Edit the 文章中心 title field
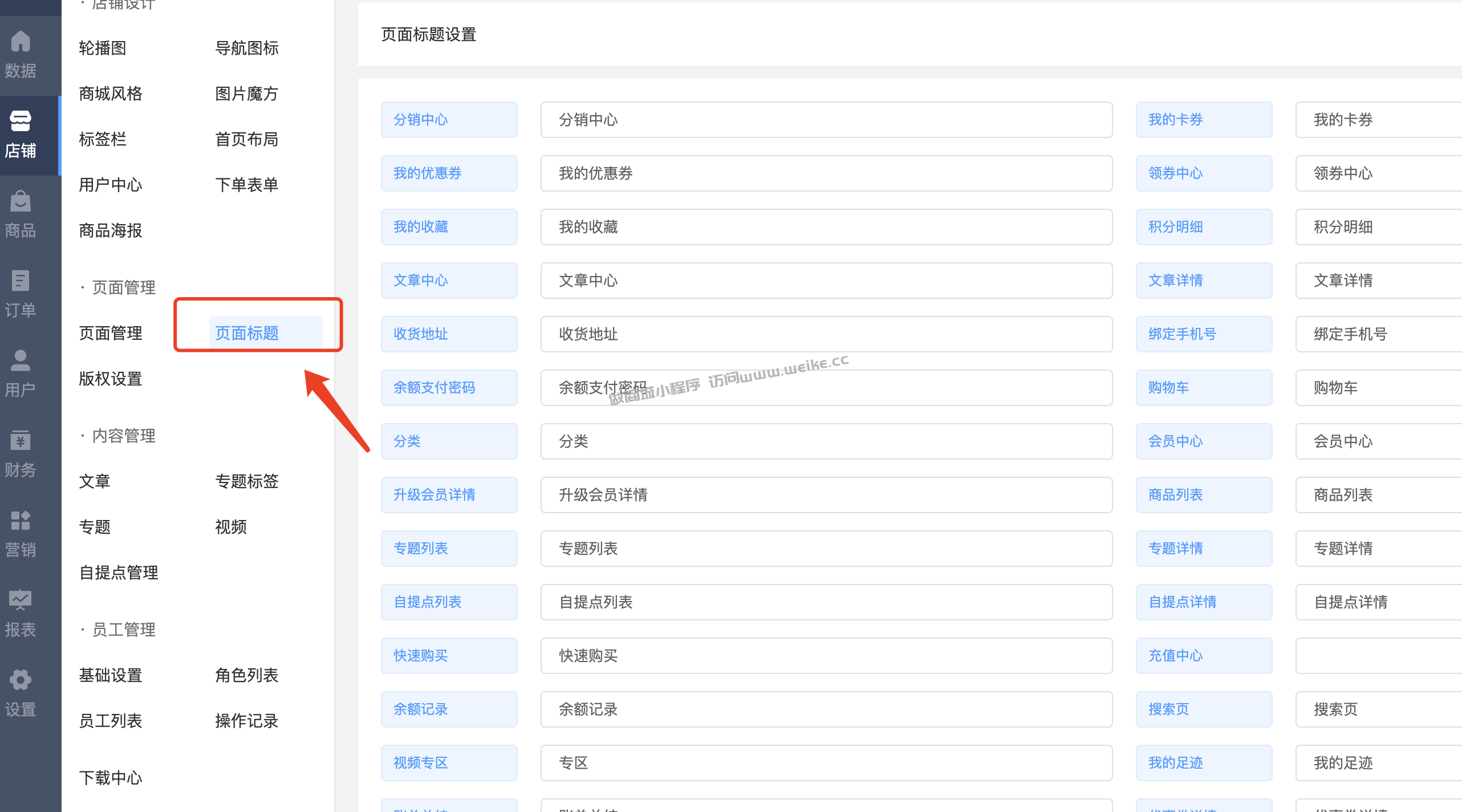This screenshot has height=812, width=1462. [x=826, y=281]
